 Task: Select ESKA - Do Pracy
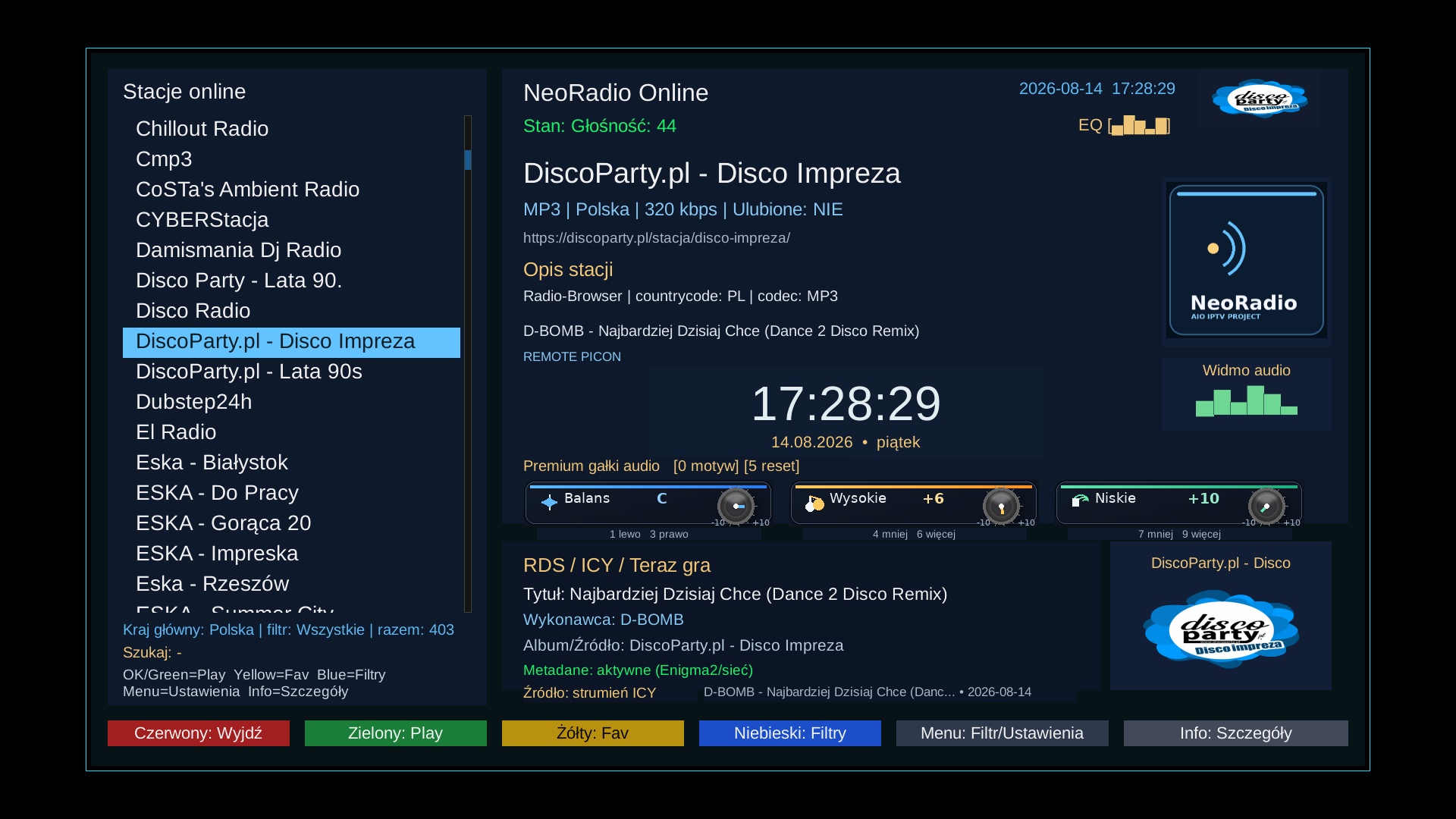tap(291, 493)
